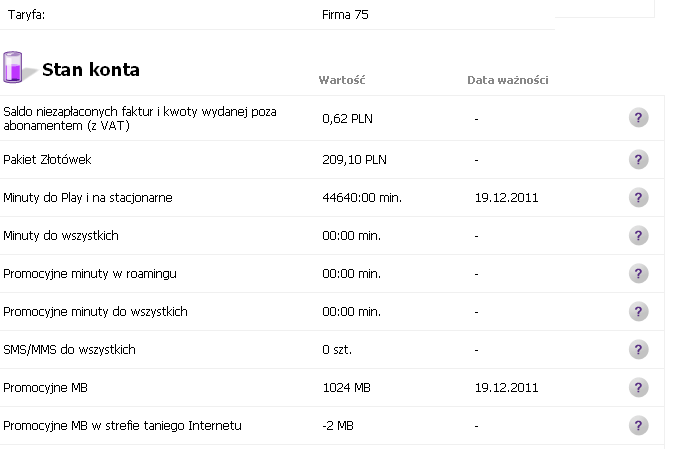Click the Data ważności column header

[x=508, y=80]
